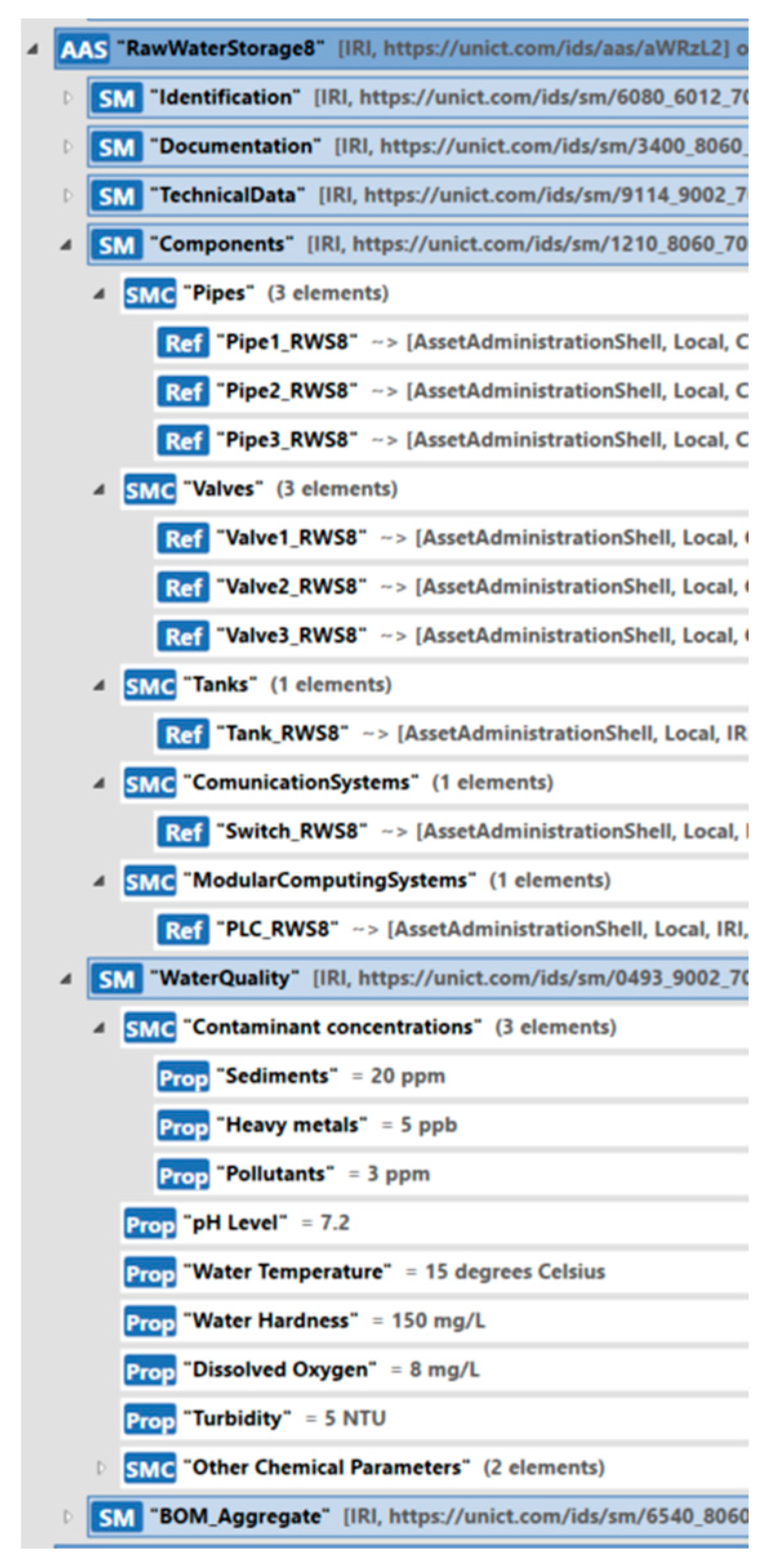Expand the TechnicalData submodel arrow

(x=67, y=196)
